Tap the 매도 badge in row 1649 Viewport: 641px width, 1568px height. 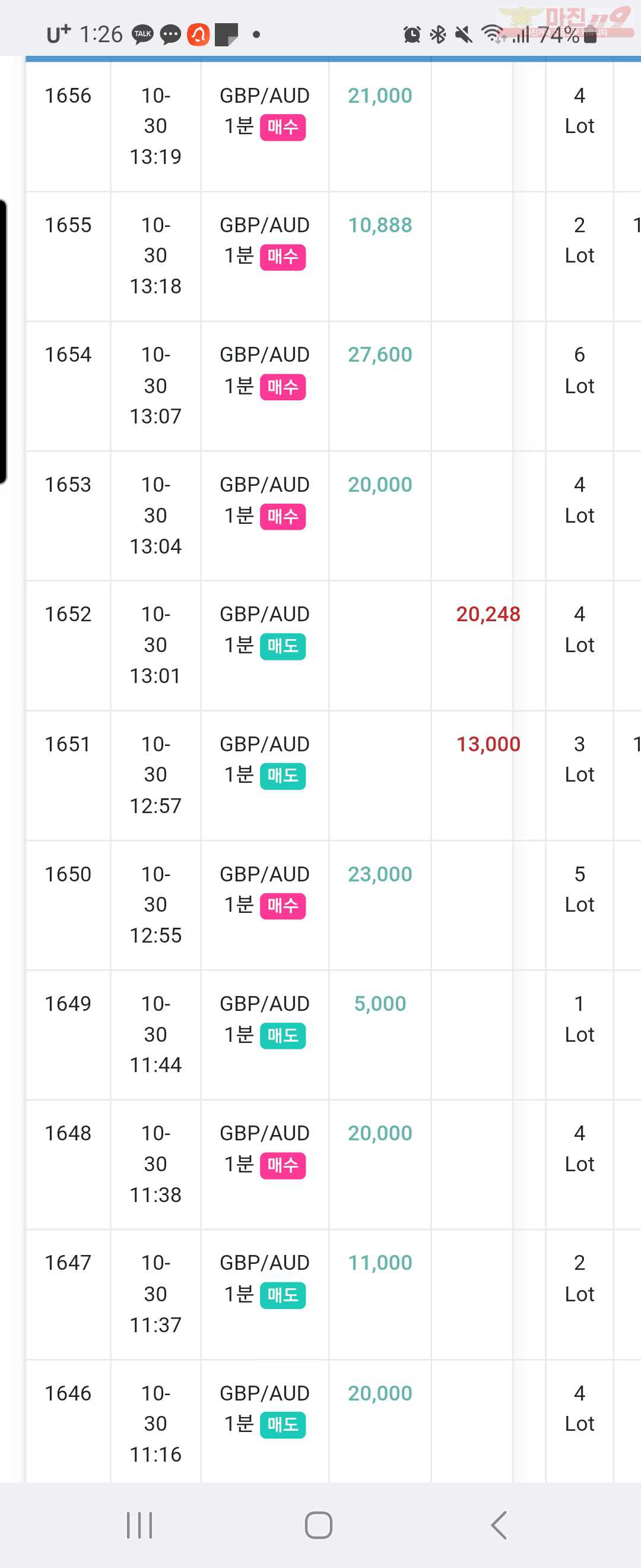283,1035
